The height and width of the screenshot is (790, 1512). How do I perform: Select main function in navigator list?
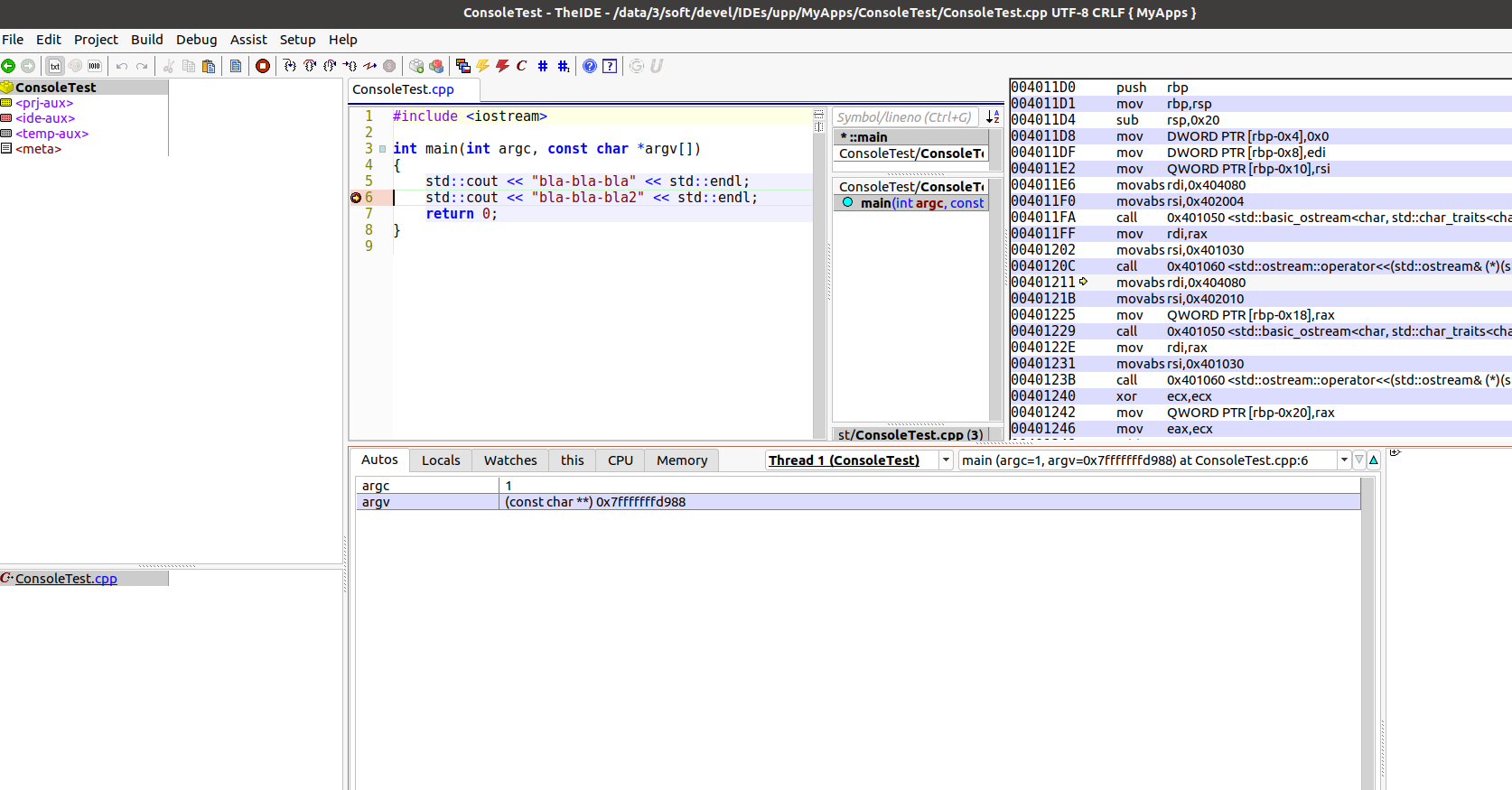coord(912,203)
